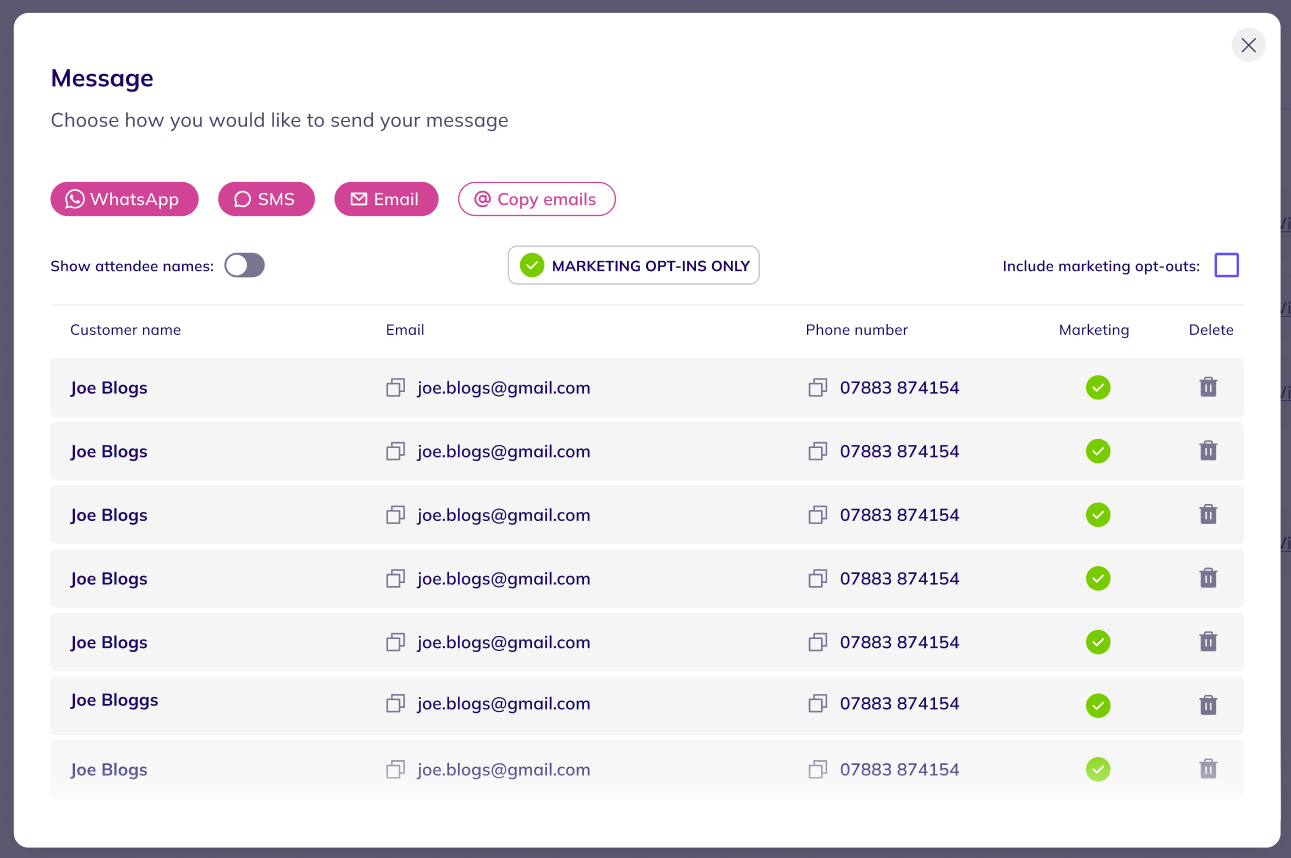The image size is (1291, 858).
Task: Copy the email address in the first row
Action: click(x=396, y=387)
